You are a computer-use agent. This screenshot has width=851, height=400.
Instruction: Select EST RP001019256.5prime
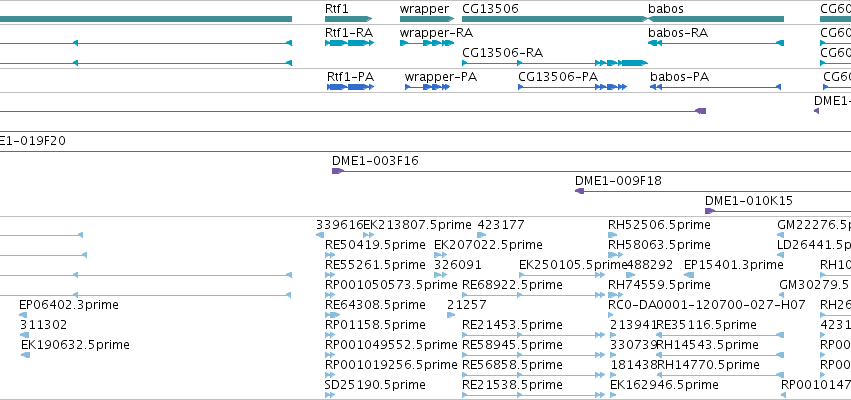coord(391,365)
